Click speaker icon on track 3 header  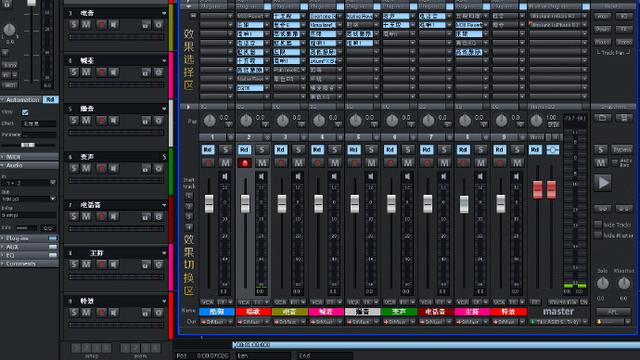[x=114, y=25]
